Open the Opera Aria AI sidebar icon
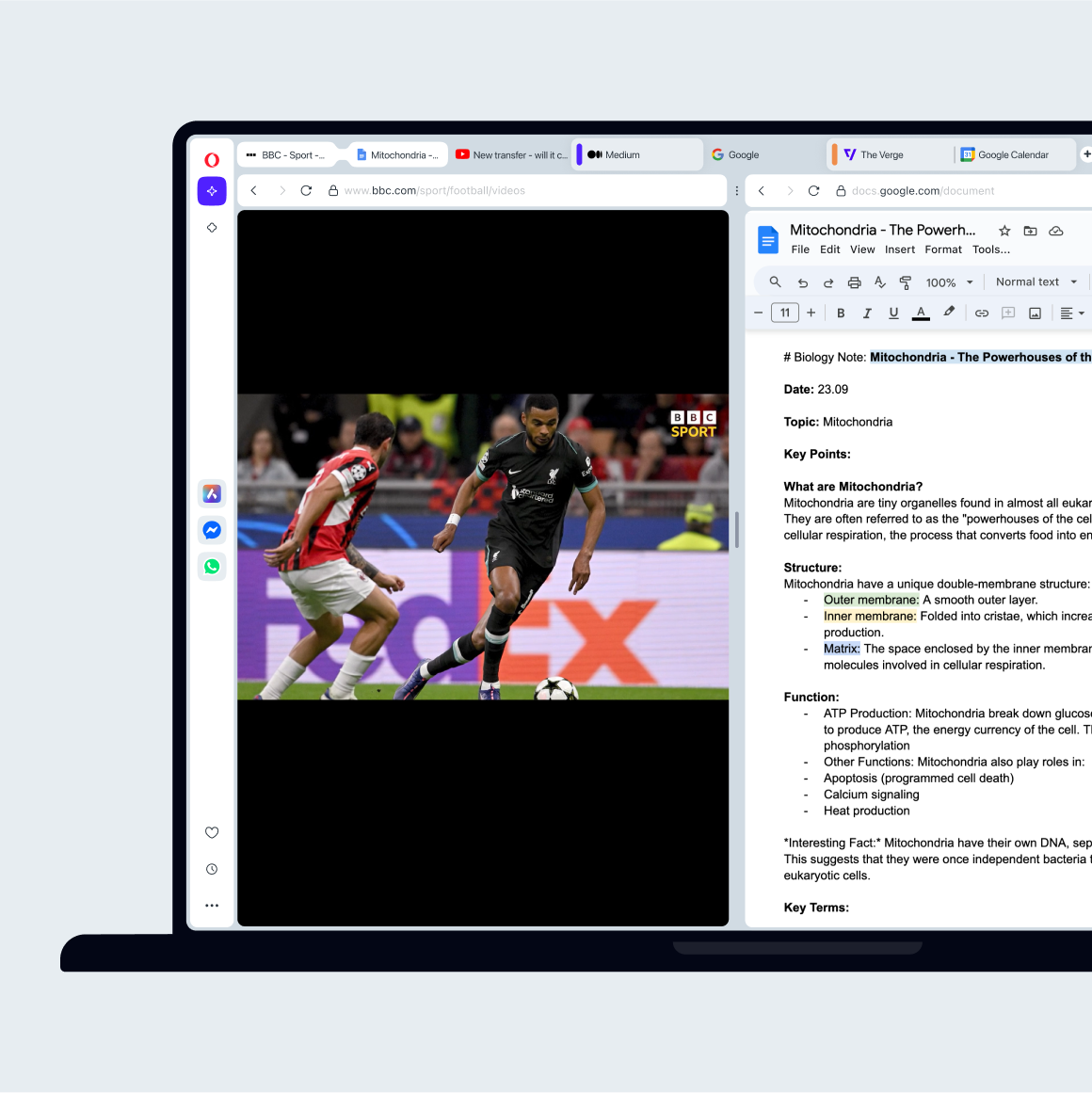Screen dimensions: 1092x1093 point(212,190)
